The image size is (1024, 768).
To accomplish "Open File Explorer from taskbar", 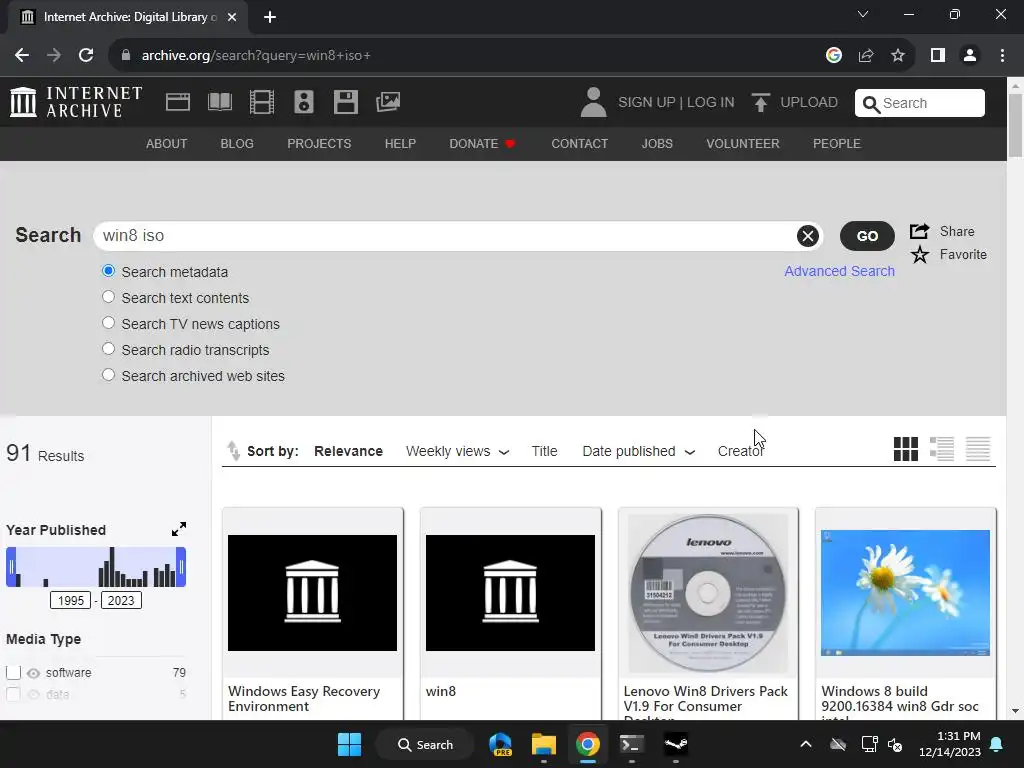I will click(543, 744).
